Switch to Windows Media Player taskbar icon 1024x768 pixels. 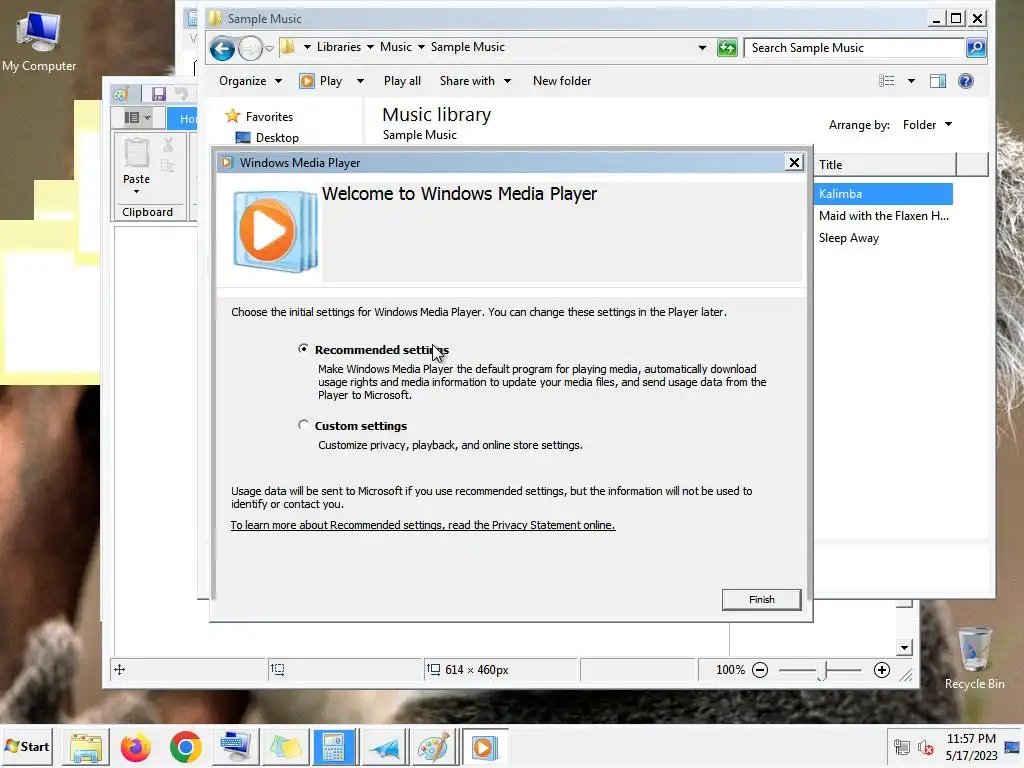click(485, 747)
